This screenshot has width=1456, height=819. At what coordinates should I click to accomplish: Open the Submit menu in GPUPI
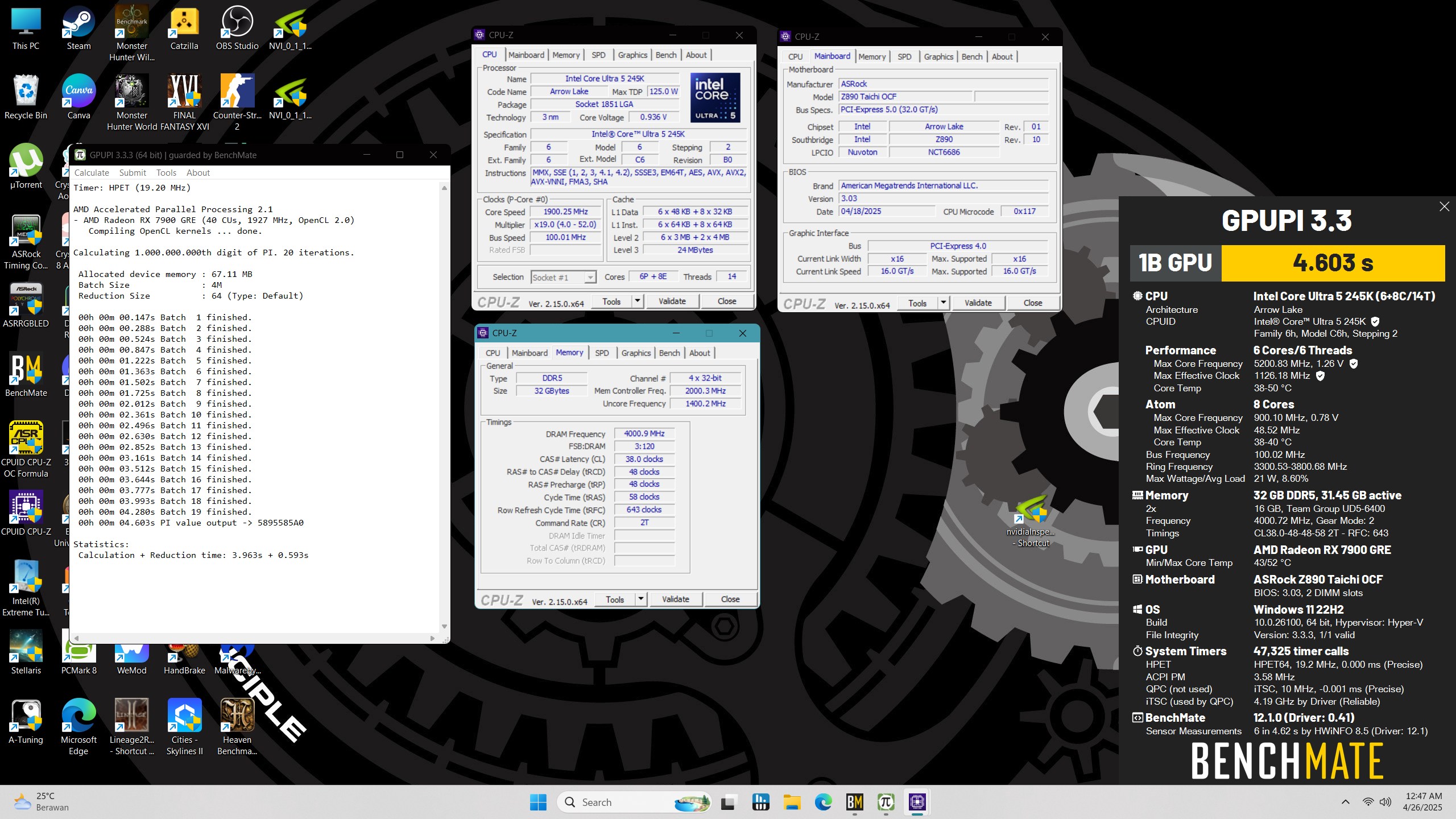coord(133,173)
